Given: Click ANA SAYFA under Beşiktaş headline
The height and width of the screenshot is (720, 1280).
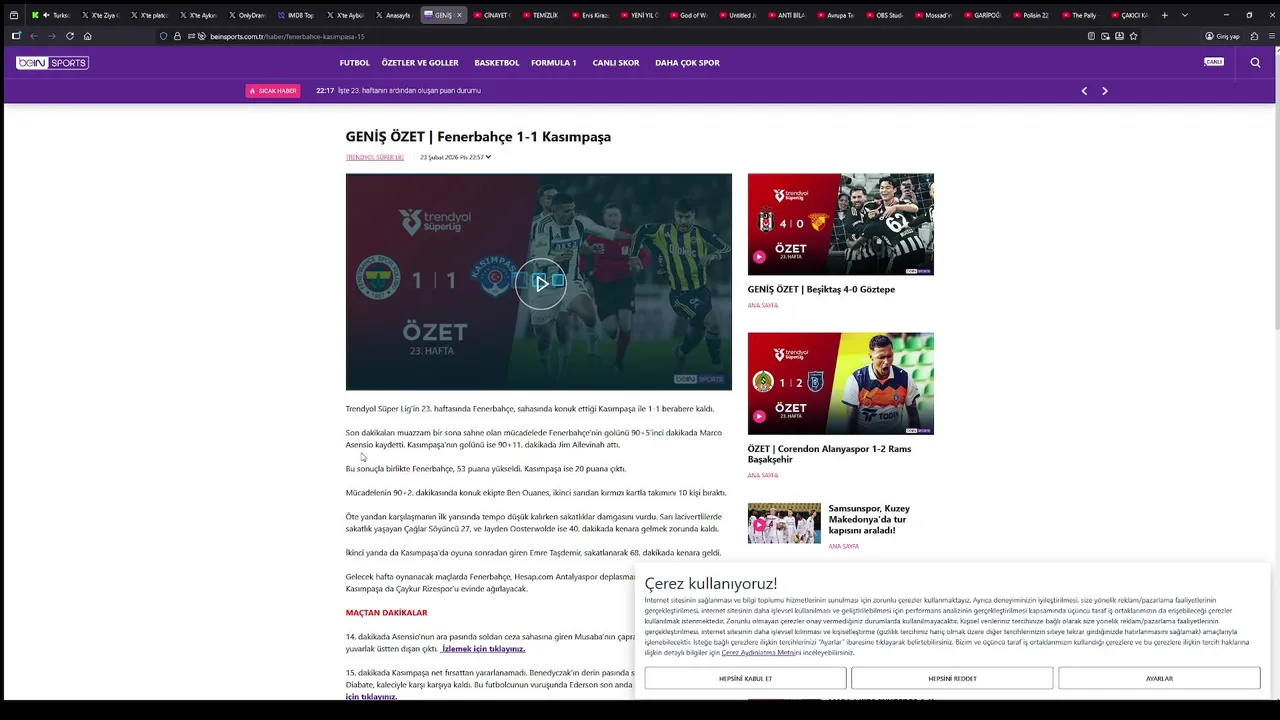Looking at the screenshot, I should click(763, 305).
